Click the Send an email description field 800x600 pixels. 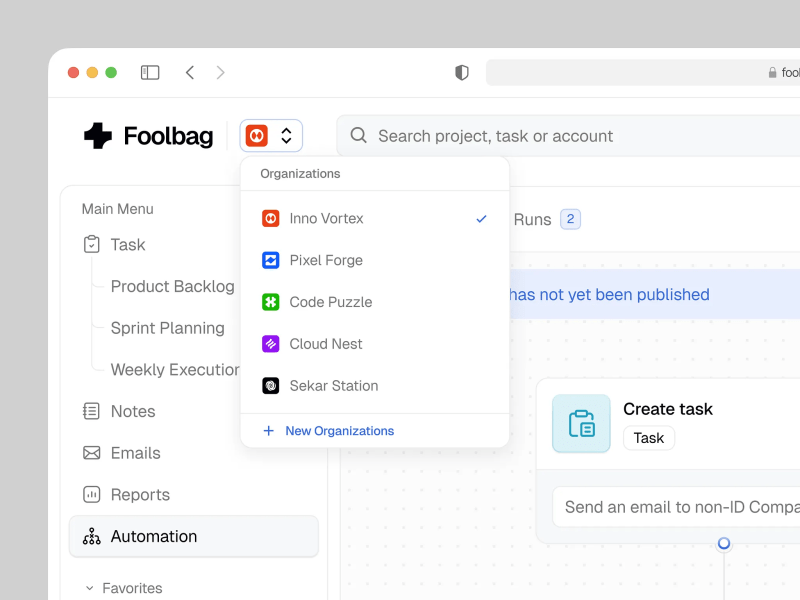pyautogui.click(x=676, y=507)
